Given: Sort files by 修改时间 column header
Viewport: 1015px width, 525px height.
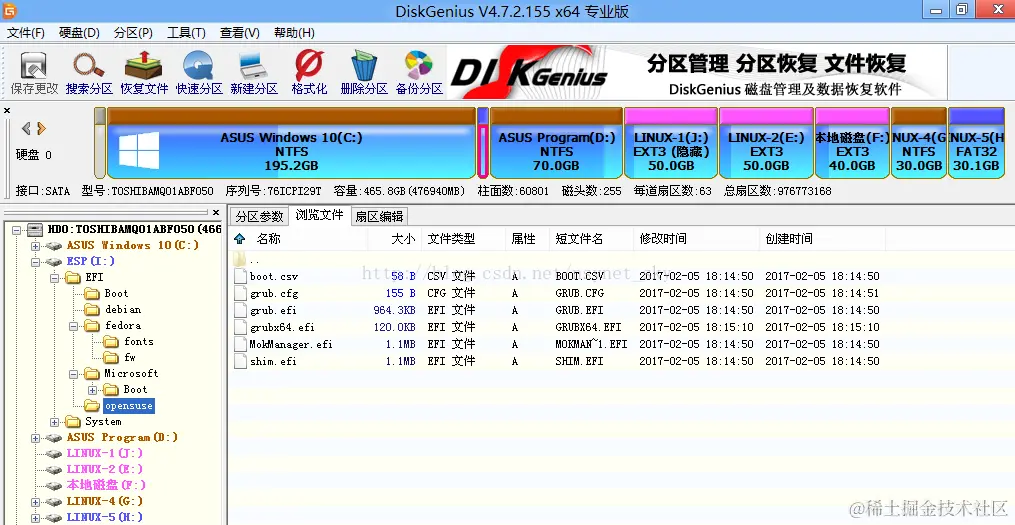Looking at the screenshot, I should point(663,239).
